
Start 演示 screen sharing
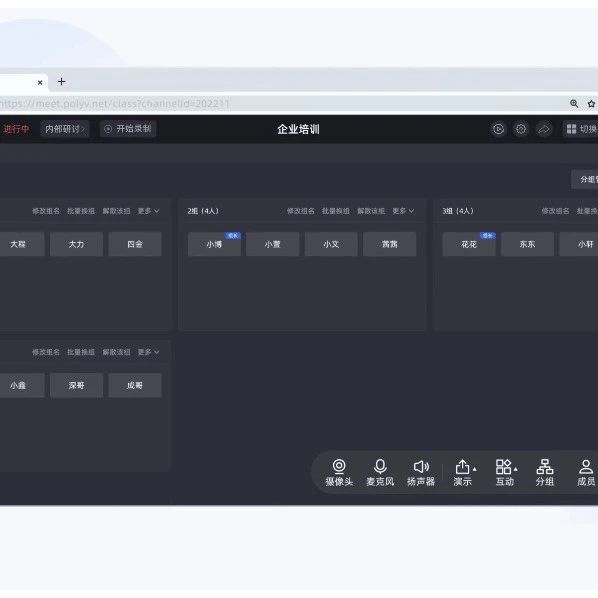click(x=462, y=473)
